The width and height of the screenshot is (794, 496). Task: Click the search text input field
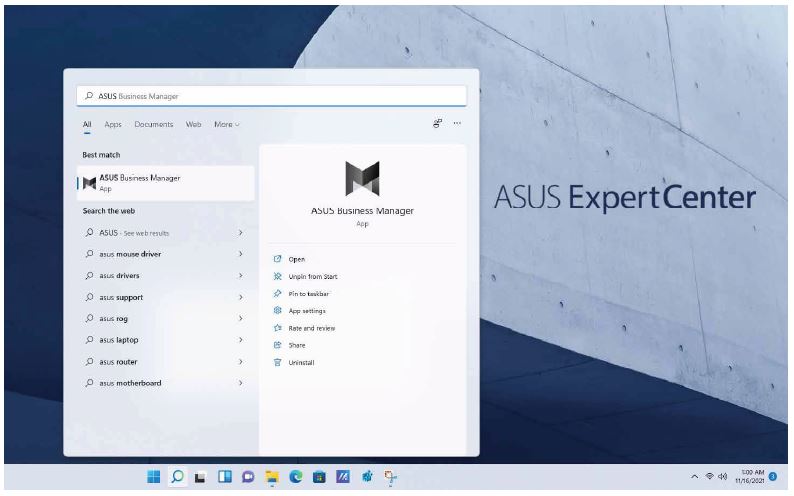point(272,96)
